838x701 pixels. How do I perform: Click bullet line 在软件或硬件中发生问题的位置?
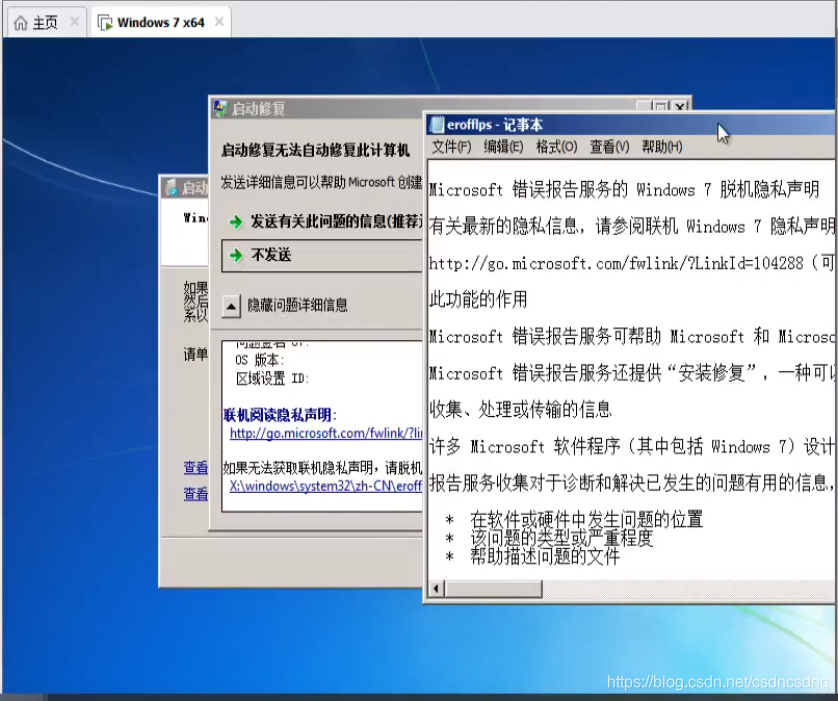[x=587, y=519]
